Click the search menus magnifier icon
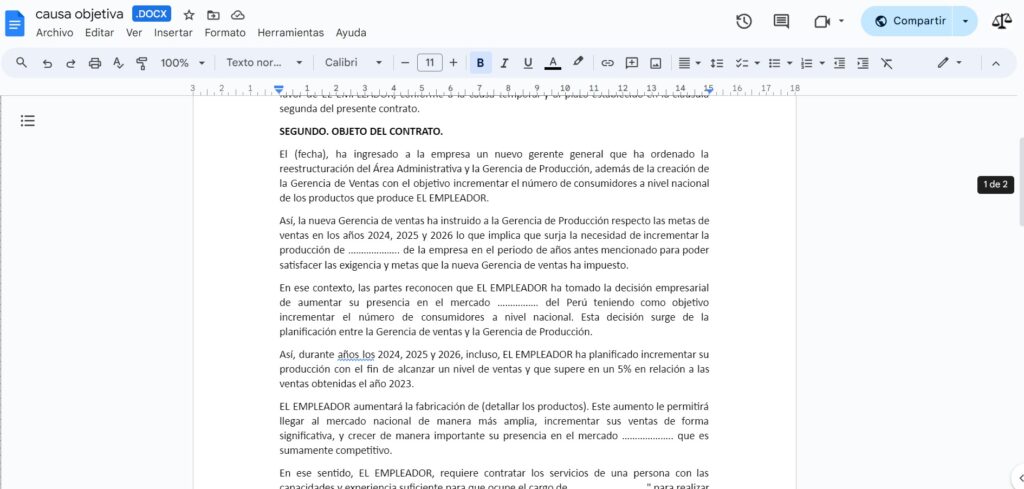The image size is (1024, 489). [x=22, y=63]
